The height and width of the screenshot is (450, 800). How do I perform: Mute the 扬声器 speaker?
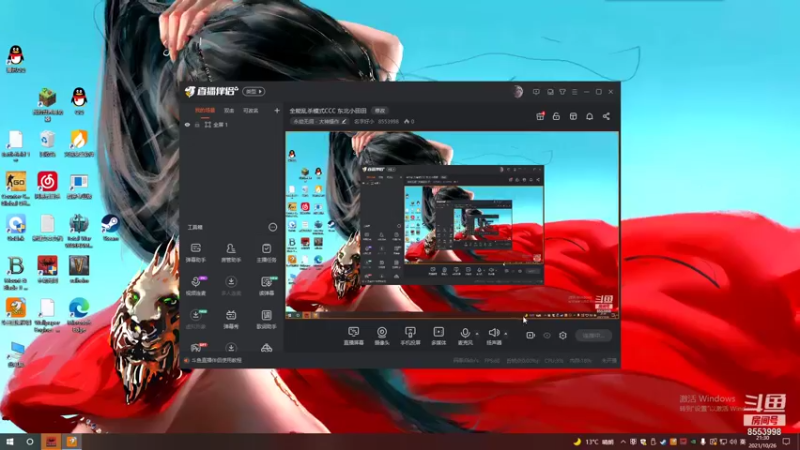point(493,336)
